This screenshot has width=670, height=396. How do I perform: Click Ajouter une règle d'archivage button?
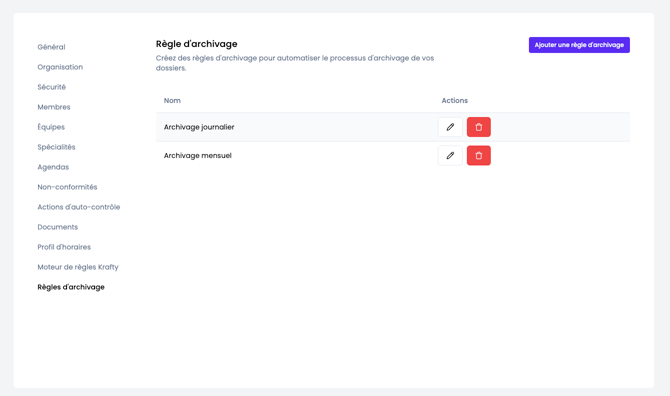coord(579,45)
